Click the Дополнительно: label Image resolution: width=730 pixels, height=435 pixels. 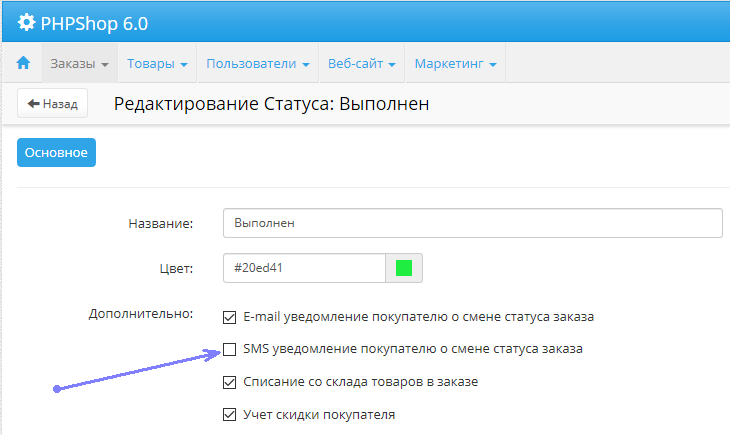(x=141, y=314)
